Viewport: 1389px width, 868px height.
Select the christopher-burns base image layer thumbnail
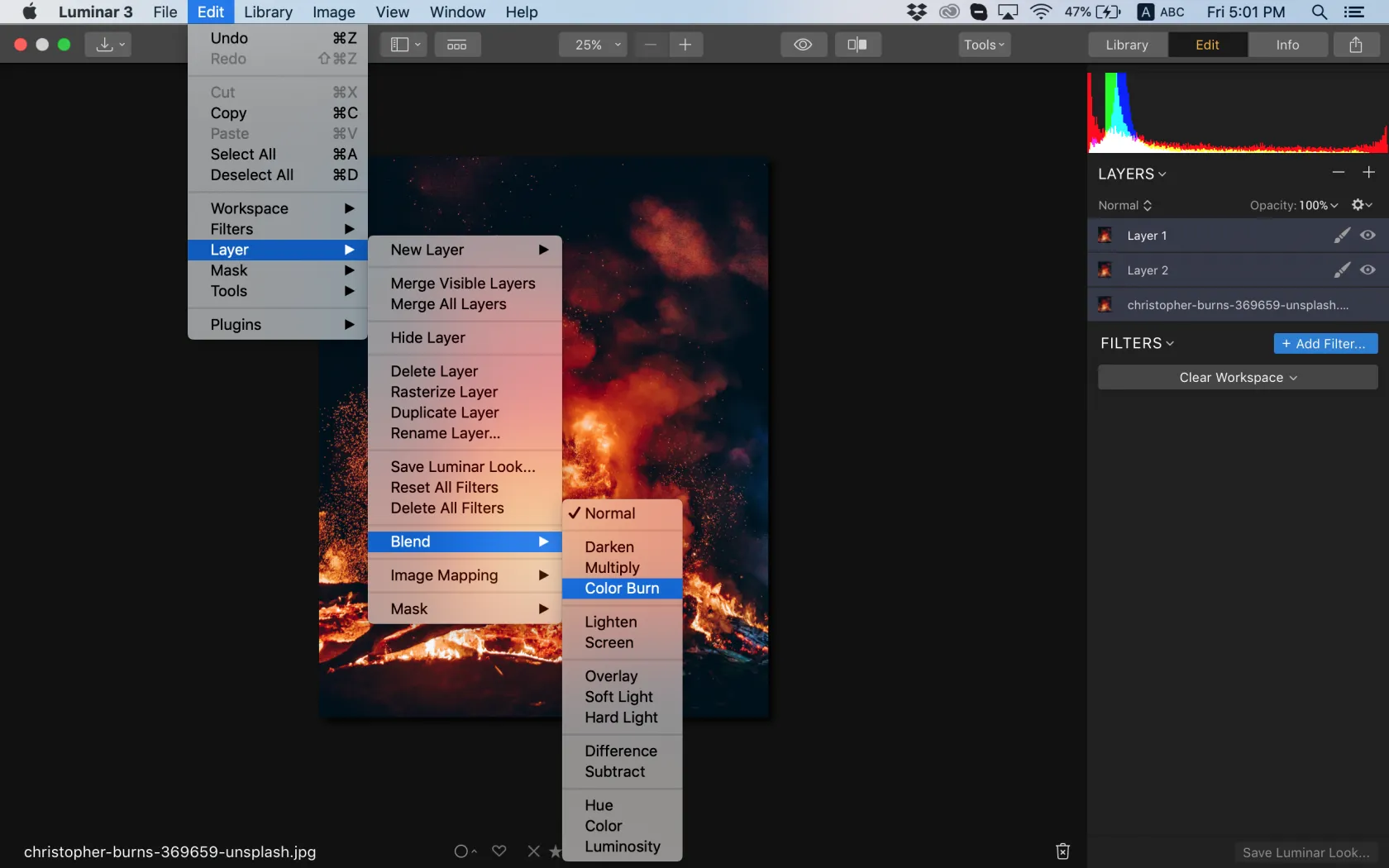pos(1105,305)
